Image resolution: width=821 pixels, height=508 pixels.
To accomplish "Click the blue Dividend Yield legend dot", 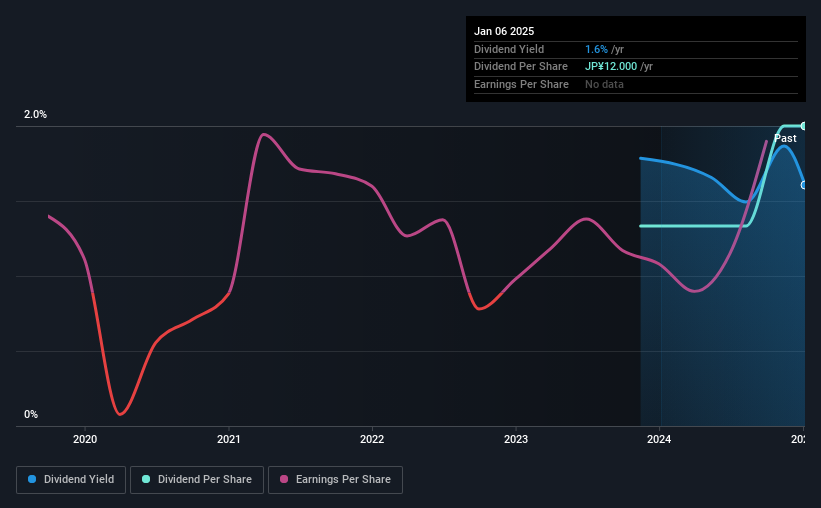I will coord(32,479).
